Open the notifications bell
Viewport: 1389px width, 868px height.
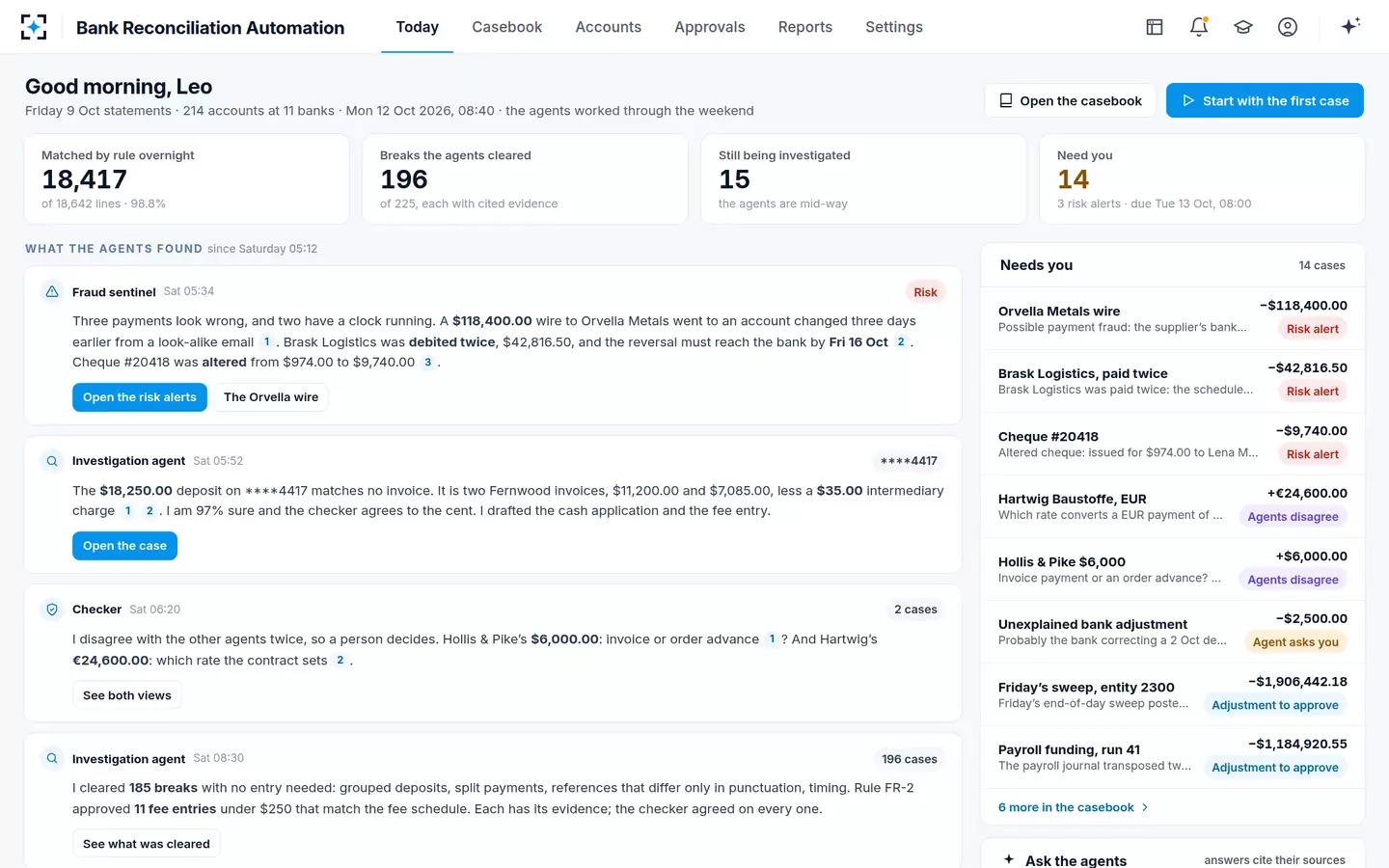1199,27
